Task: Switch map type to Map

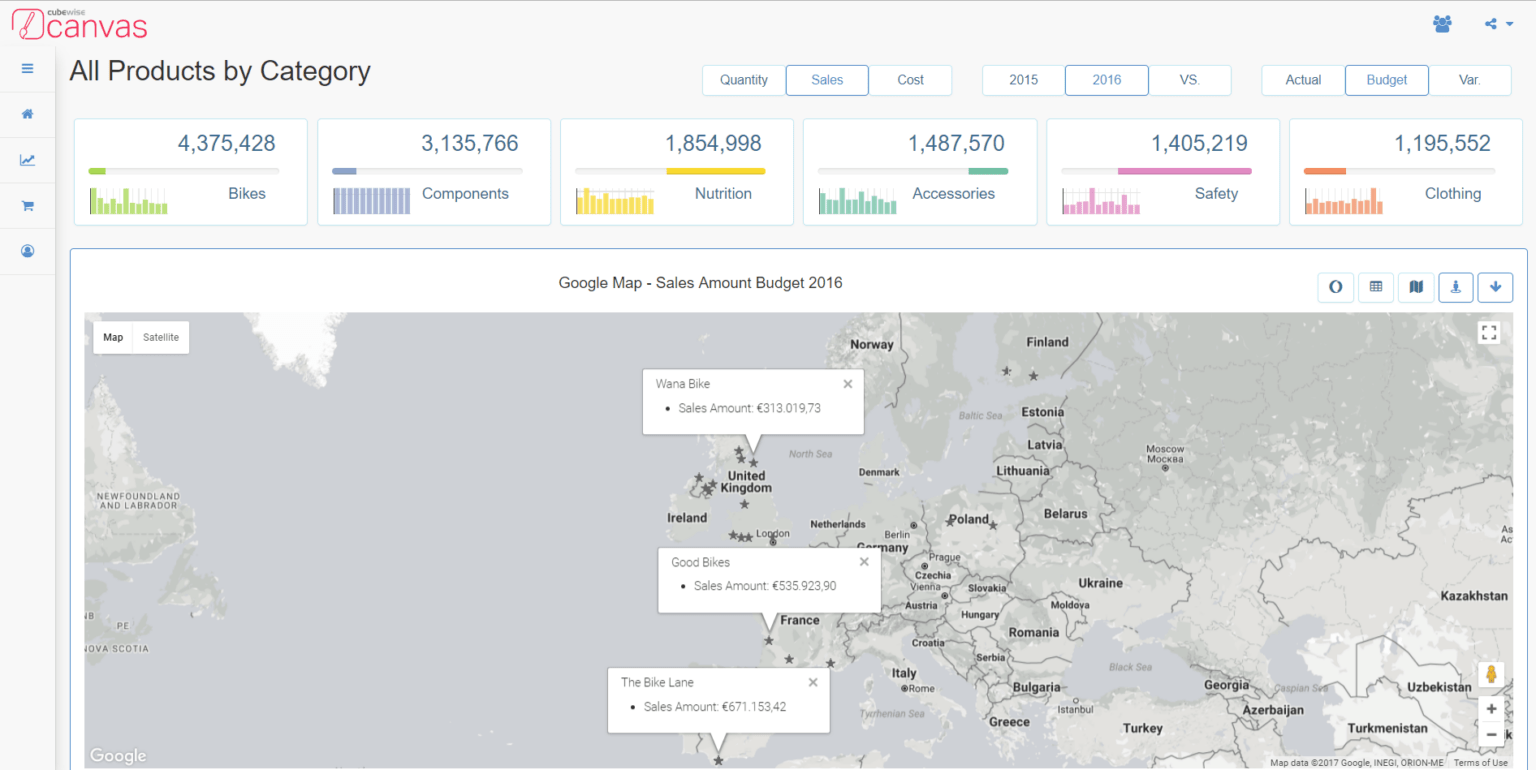Action: click(x=113, y=337)
